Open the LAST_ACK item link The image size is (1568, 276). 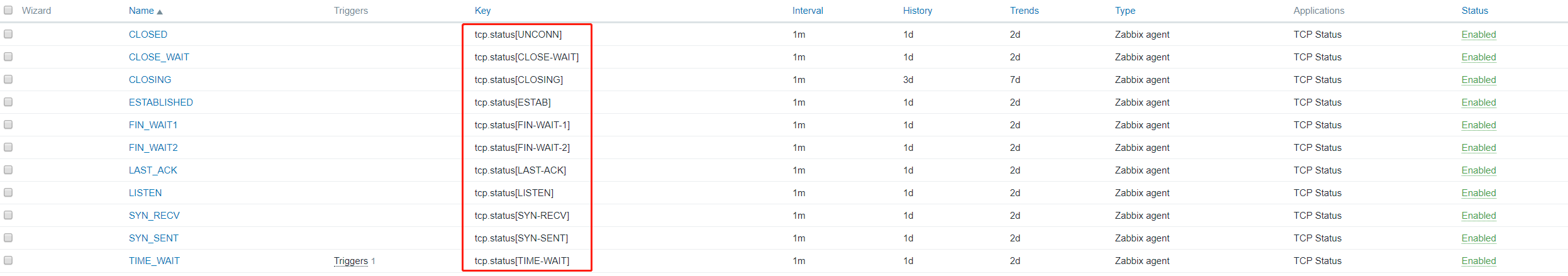click(153, 170)
